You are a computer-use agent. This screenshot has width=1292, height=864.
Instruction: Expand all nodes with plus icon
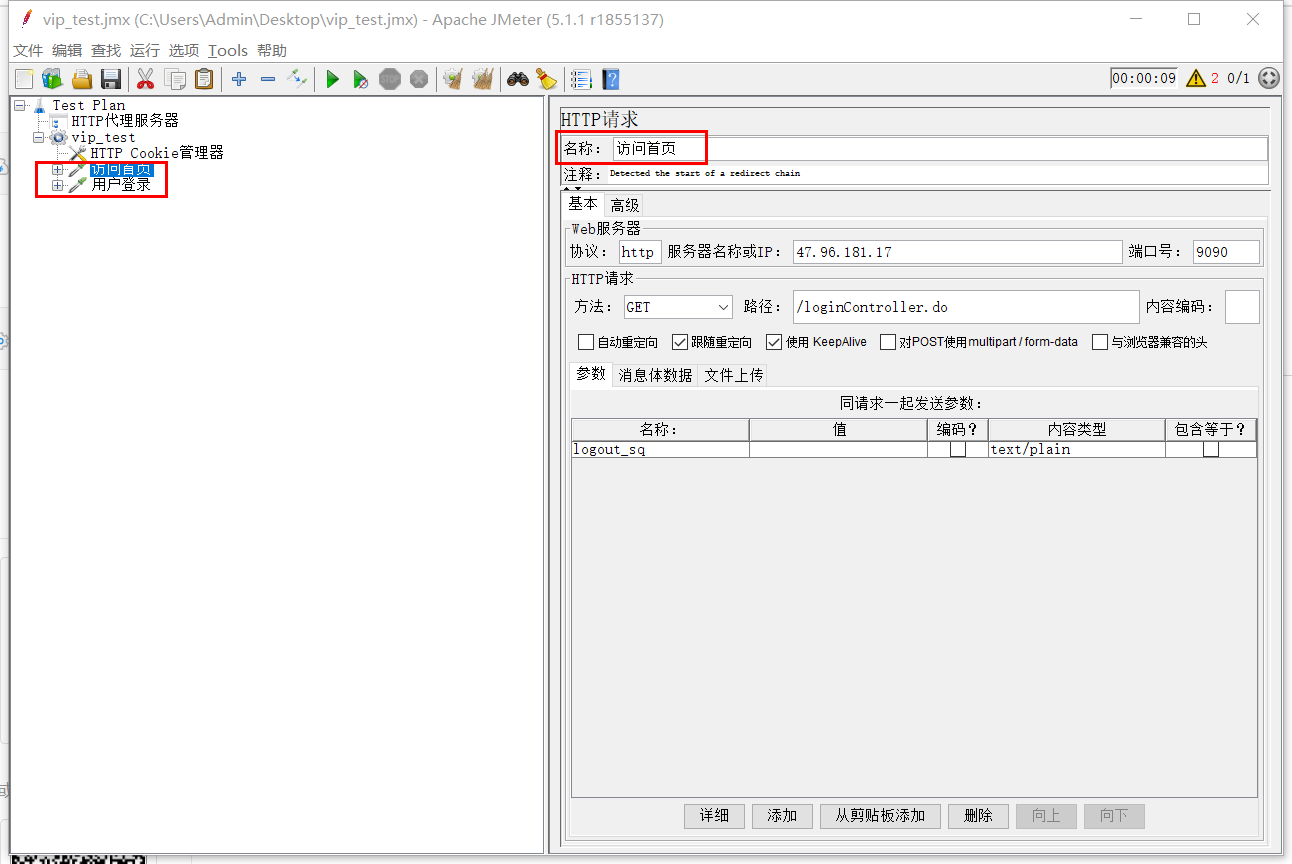point(239,79)
